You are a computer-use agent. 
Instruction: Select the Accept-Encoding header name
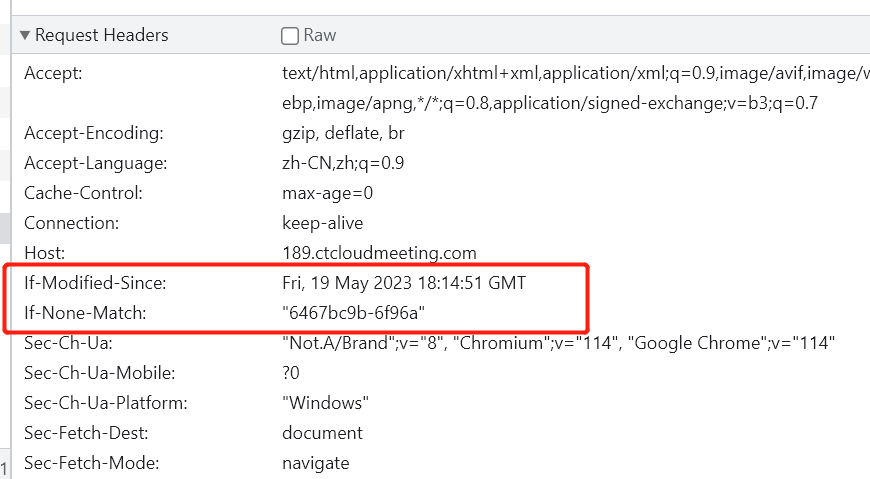click(94, 133)
